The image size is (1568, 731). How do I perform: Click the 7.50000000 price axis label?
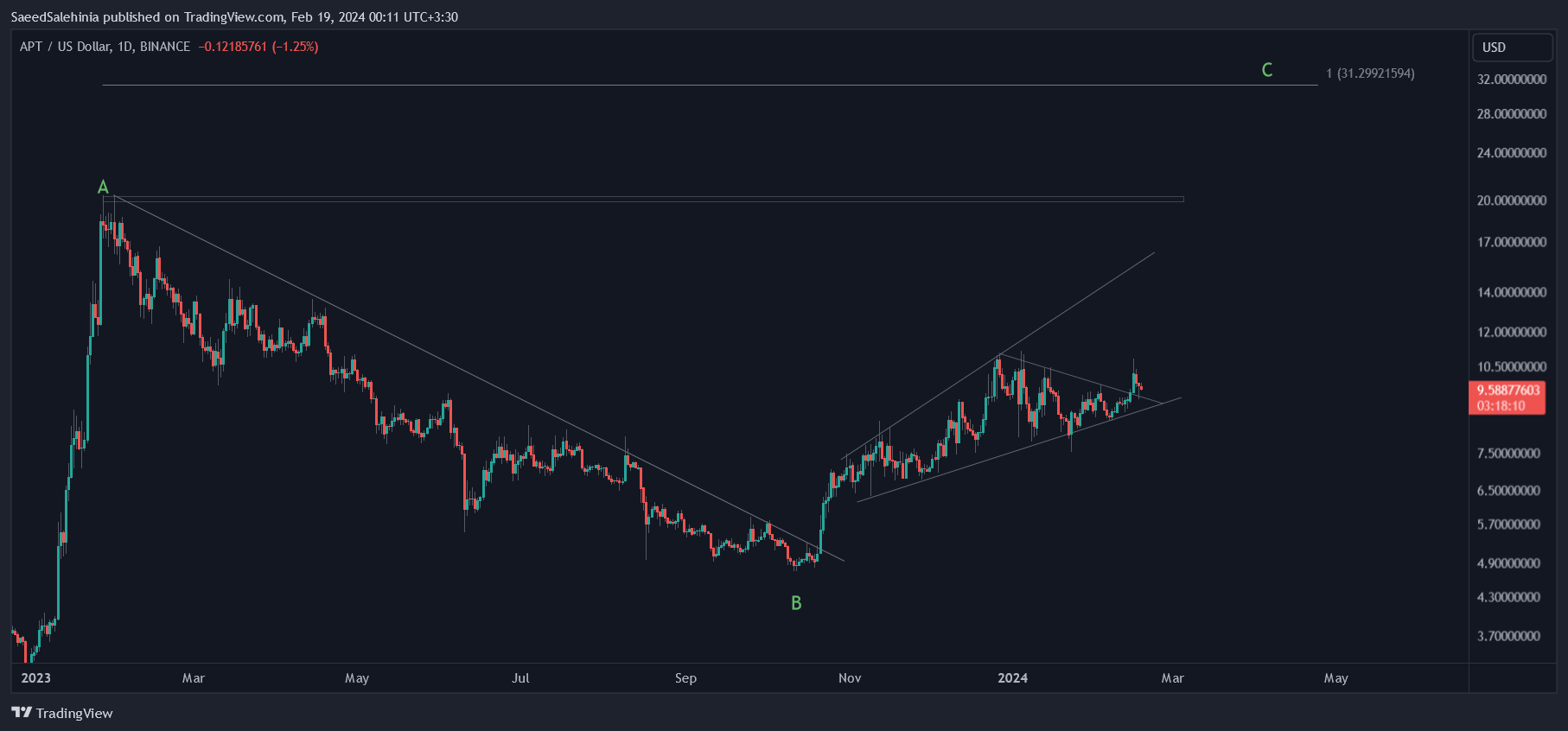coord(1508,454)
